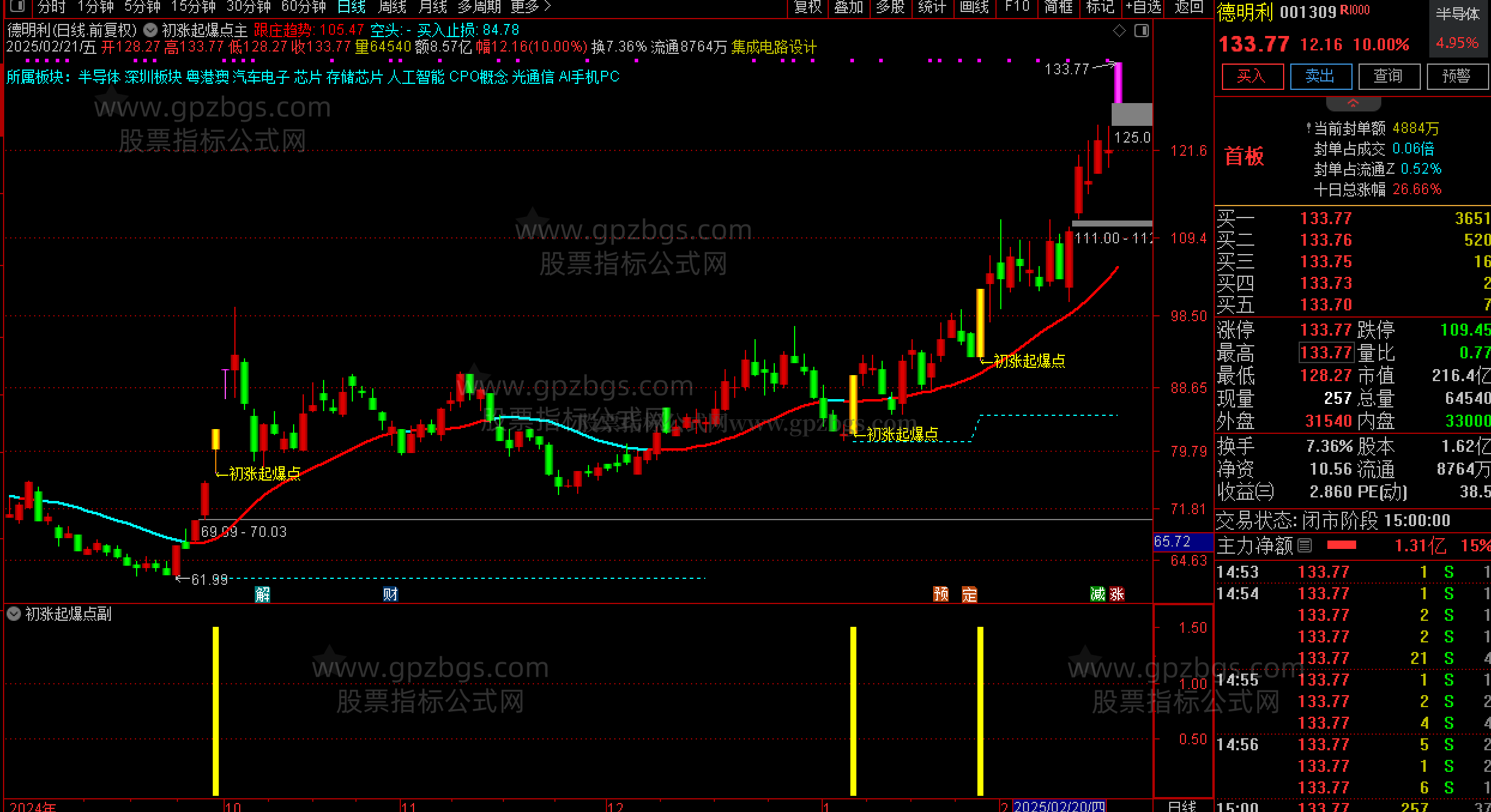Screen dimensions: 1491x812
Task: Activate the 画线 drawing tool
Action: [x=974, y=7]
